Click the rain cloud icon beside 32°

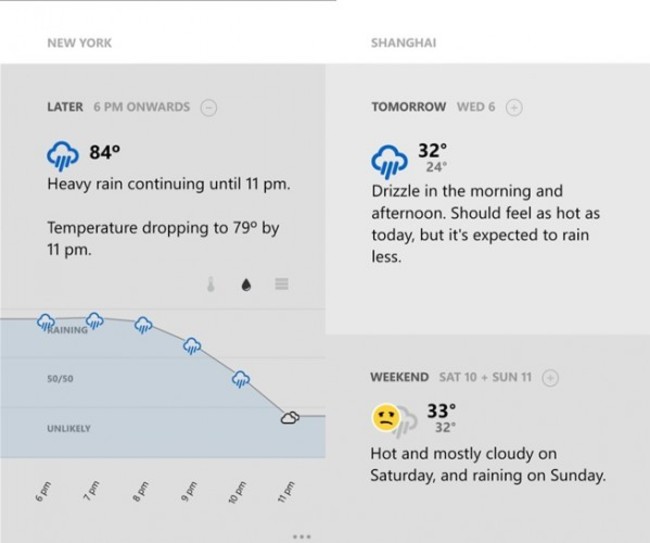[388, 158]
